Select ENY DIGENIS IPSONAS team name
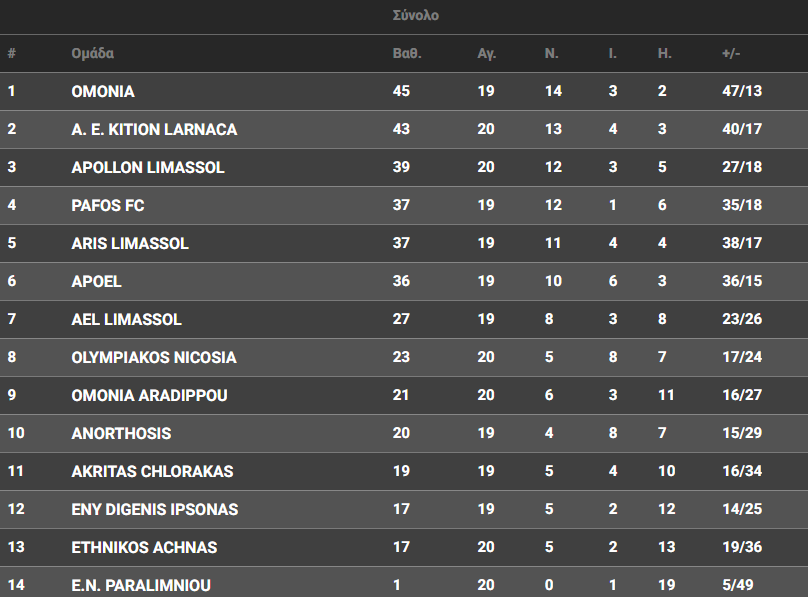 155,509
